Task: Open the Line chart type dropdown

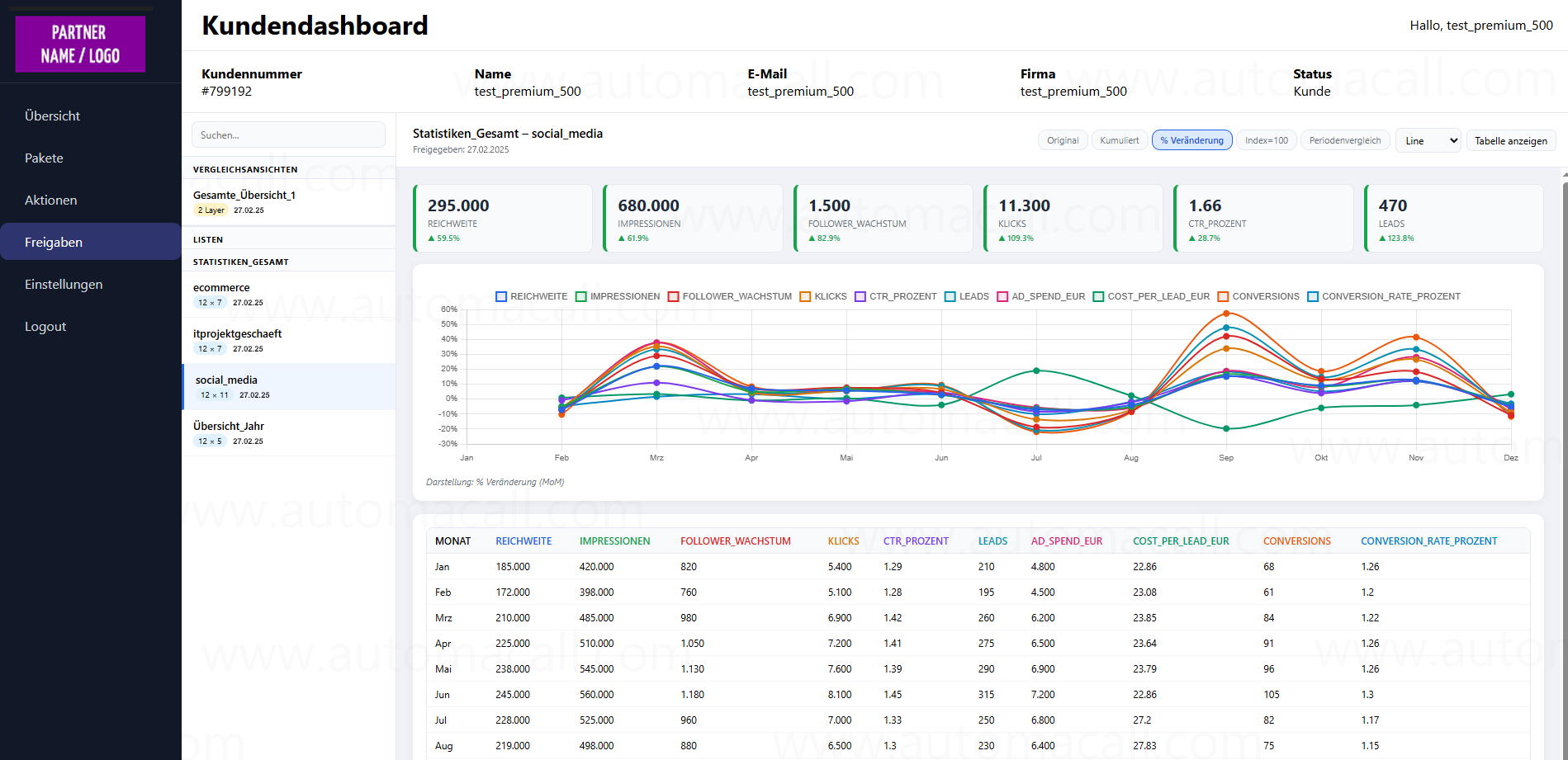Action: pos(1428,140)
